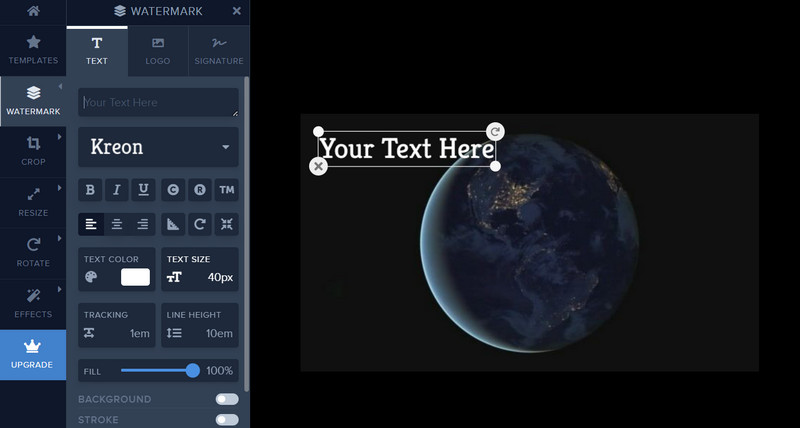The image size is (800, 428).
Task: Switch to the Logo tab
Action: [158, 51]
